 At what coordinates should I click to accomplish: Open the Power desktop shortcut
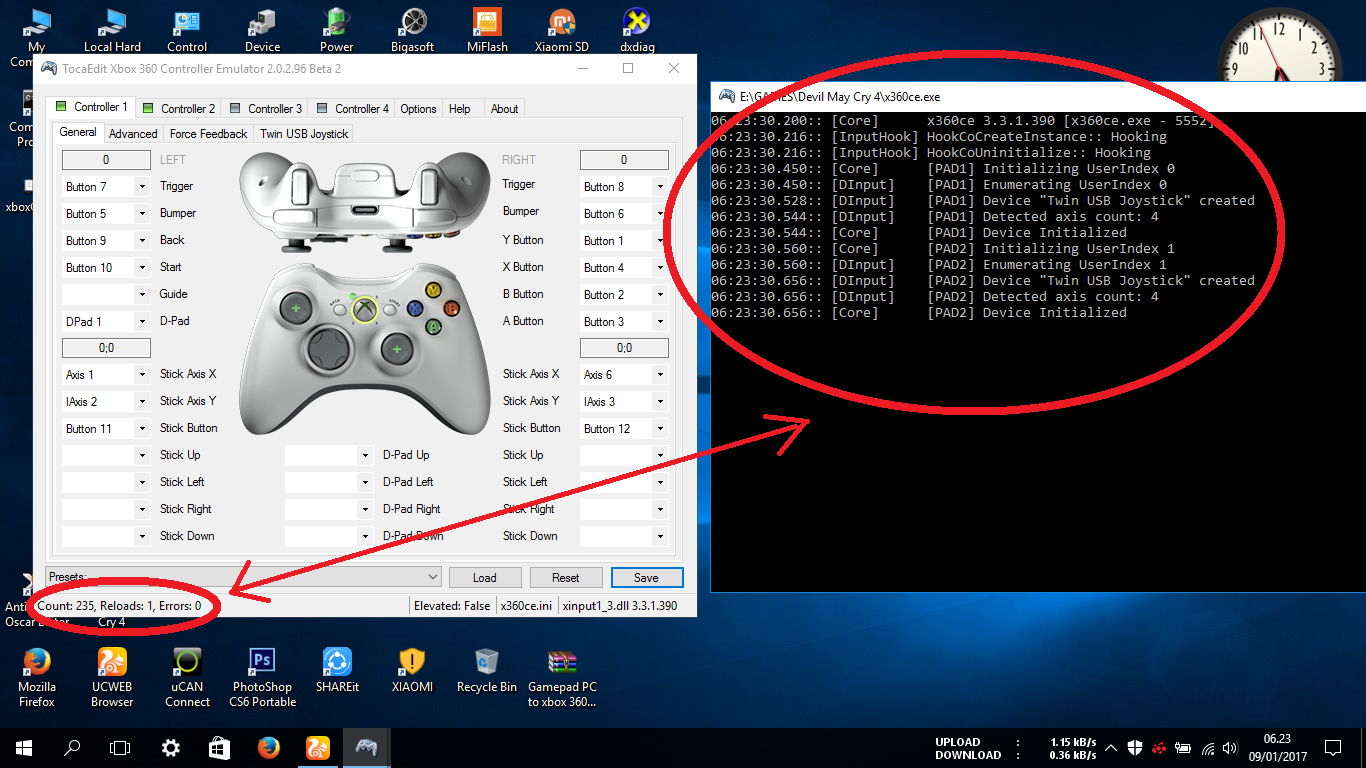[x=337, y=28]
